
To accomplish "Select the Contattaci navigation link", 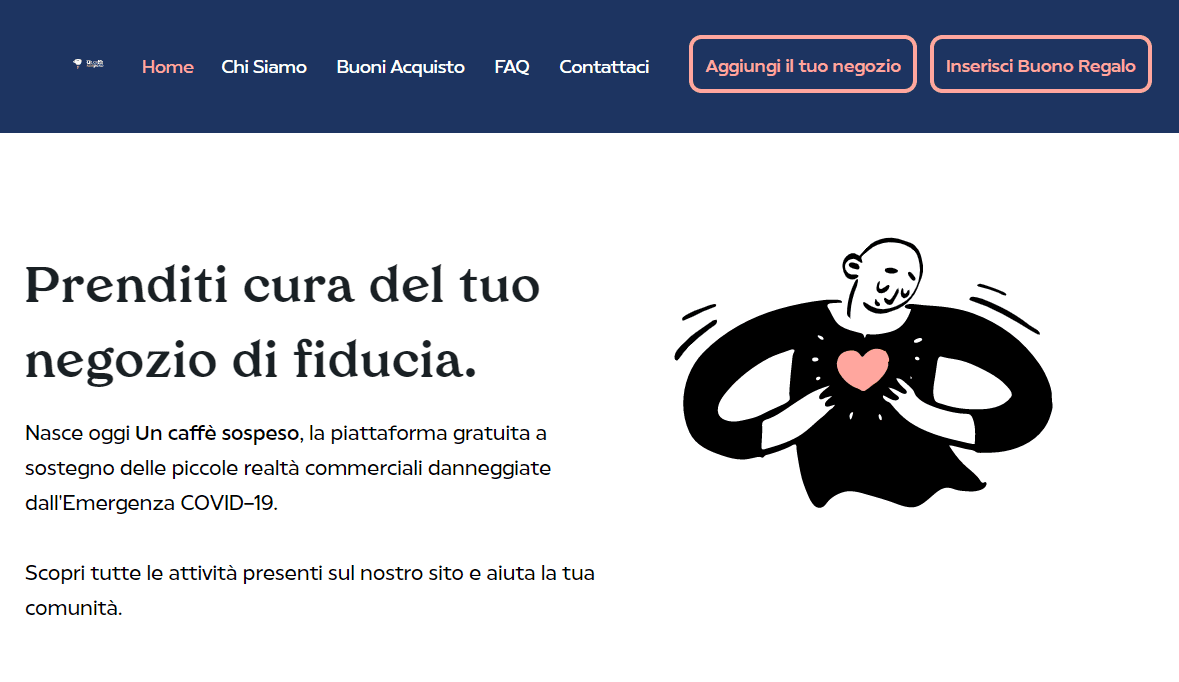I will tap(604, 67).
